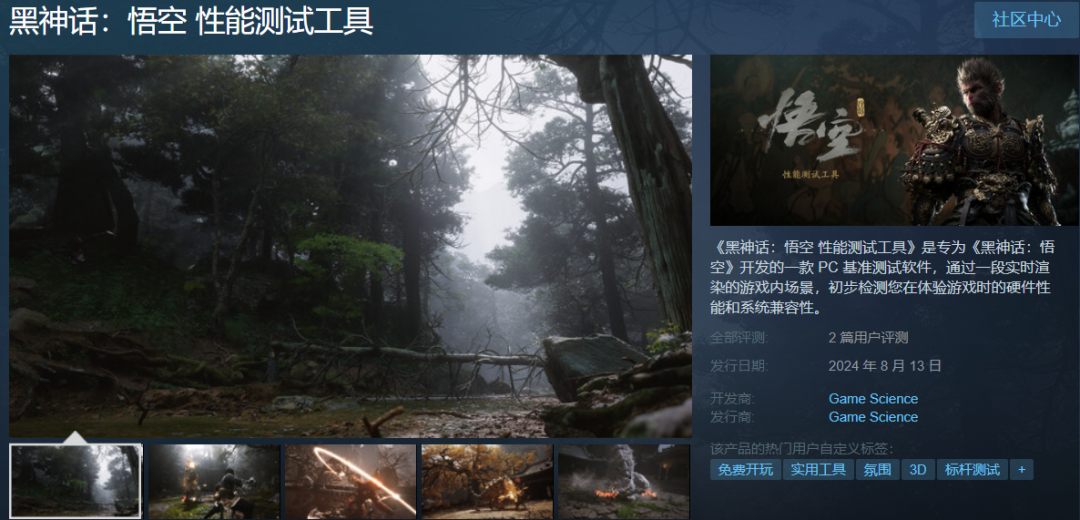Select the golden autumn tree thumbnail
The image size is (1080, 520).
487,481
